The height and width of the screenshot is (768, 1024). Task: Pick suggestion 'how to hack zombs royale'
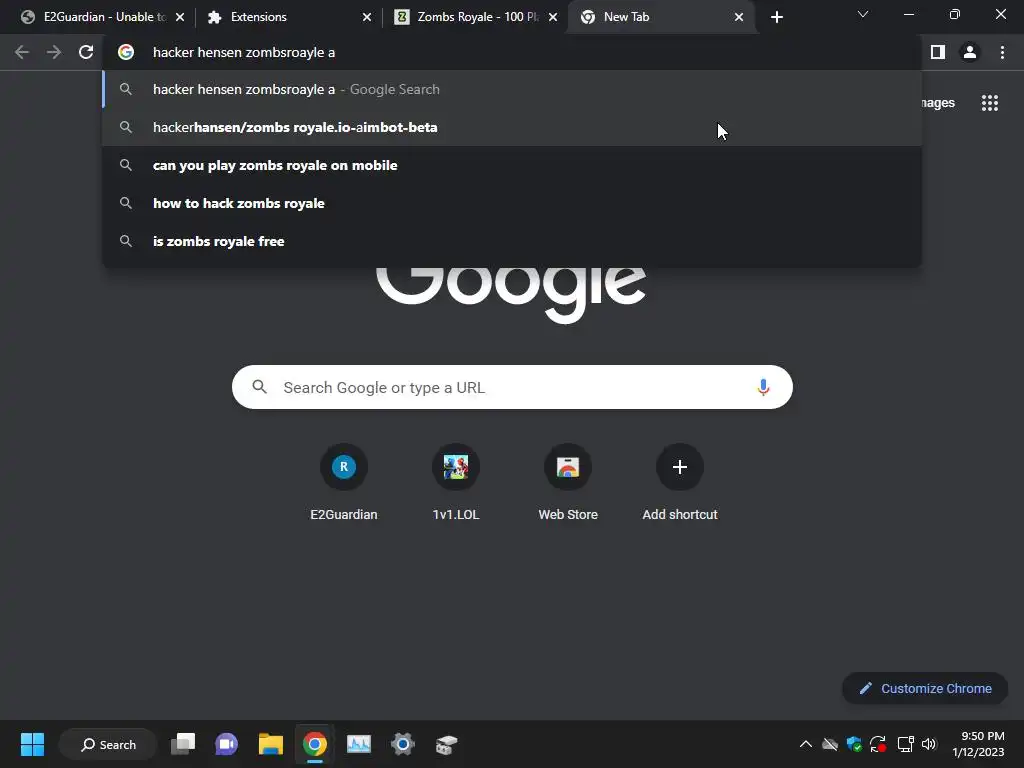click(x=512, y=203)
